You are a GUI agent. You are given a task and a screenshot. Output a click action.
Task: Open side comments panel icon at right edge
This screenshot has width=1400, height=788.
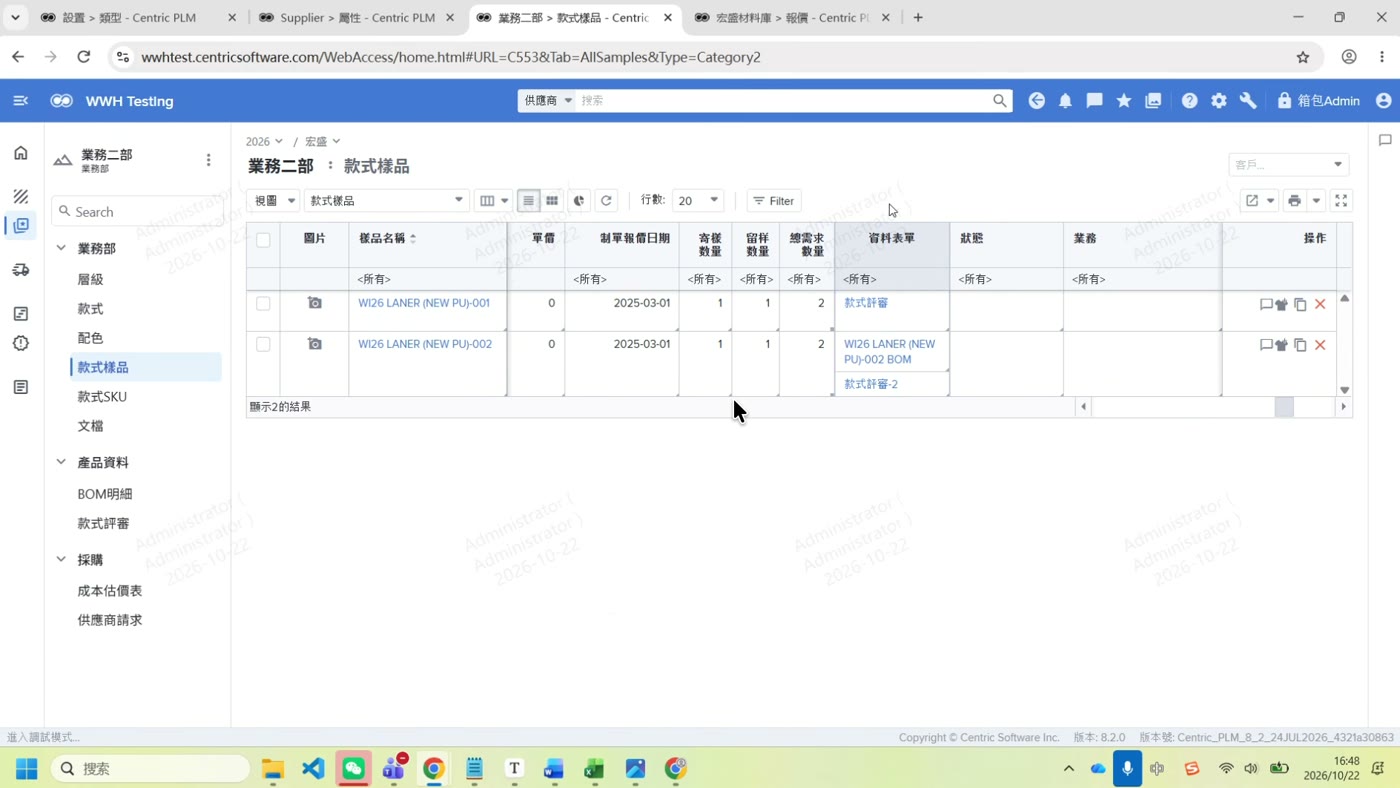point(1385,140)
